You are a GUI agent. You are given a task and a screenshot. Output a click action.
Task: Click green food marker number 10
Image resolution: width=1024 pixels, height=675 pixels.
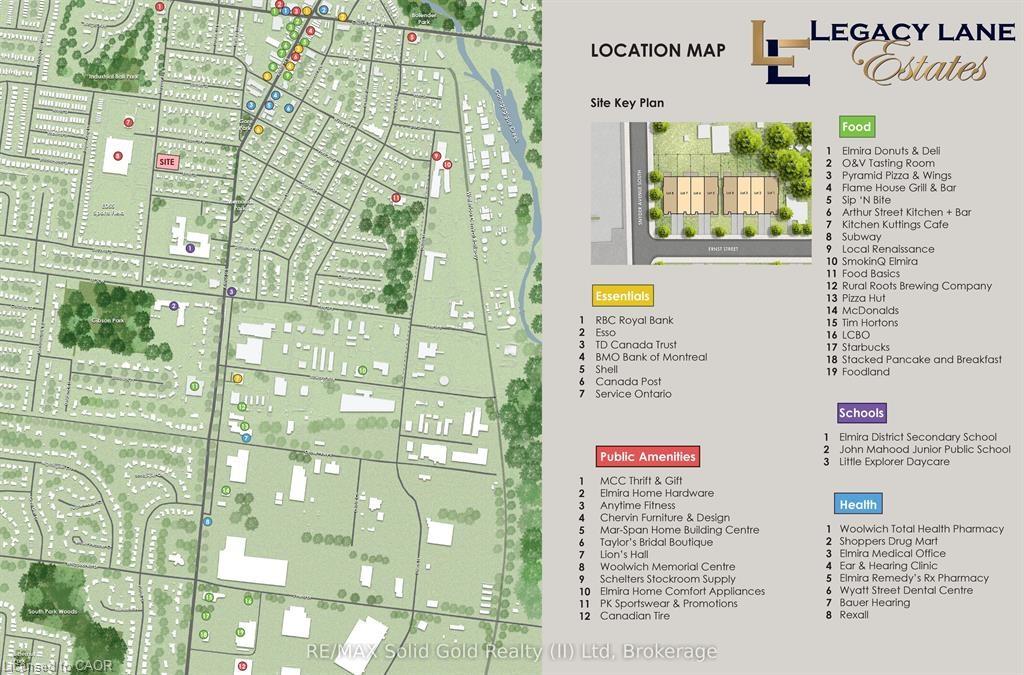362,370
